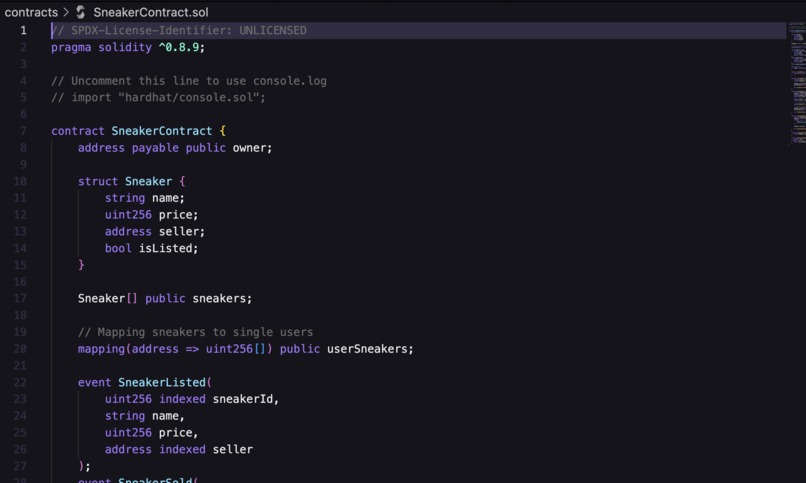Screen dimensions: 806x483
Task: Click line number 7 in the gutter
Action: pyautogui.click(x=23, y=131)
